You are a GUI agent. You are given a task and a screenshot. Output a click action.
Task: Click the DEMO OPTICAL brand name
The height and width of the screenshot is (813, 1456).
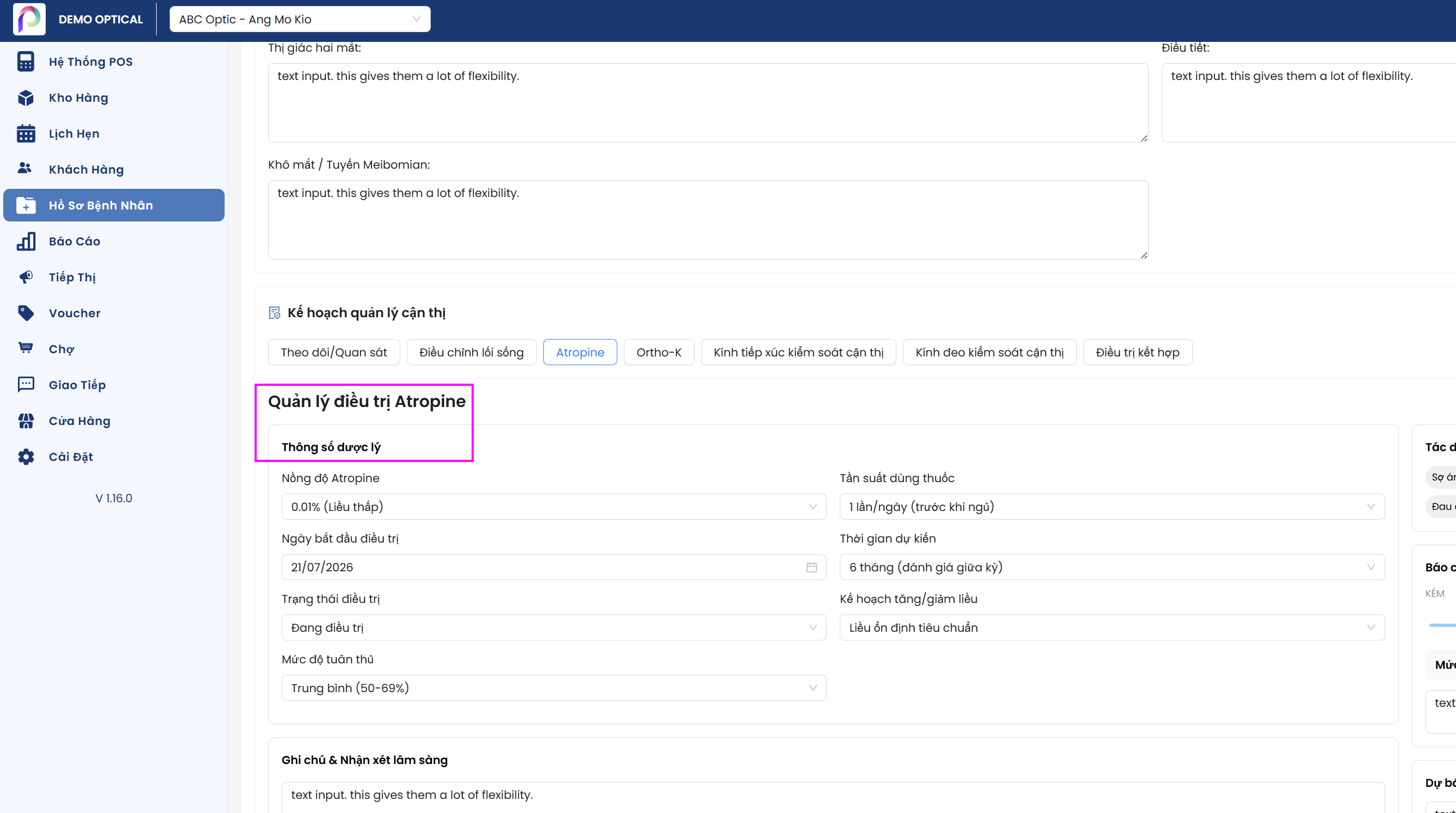tap(101, 19)
